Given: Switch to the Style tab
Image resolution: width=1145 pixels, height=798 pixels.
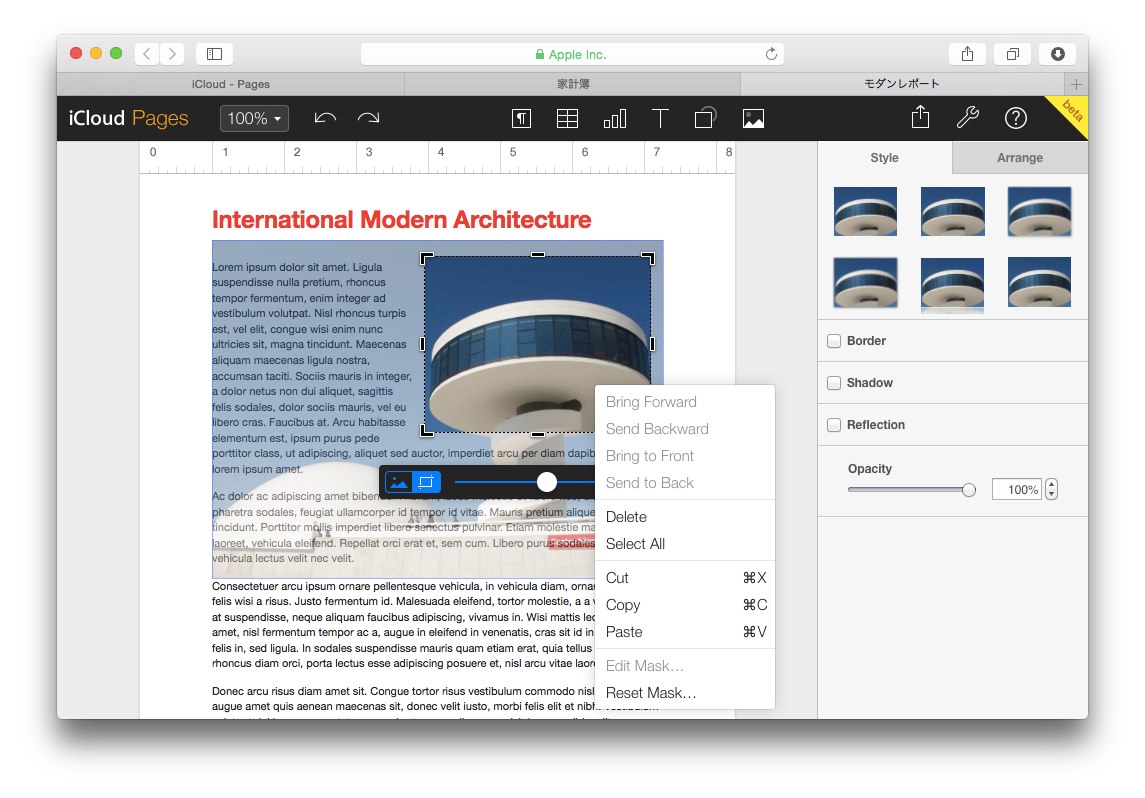Looking at the screenshot, I should (x=884, y=158).
